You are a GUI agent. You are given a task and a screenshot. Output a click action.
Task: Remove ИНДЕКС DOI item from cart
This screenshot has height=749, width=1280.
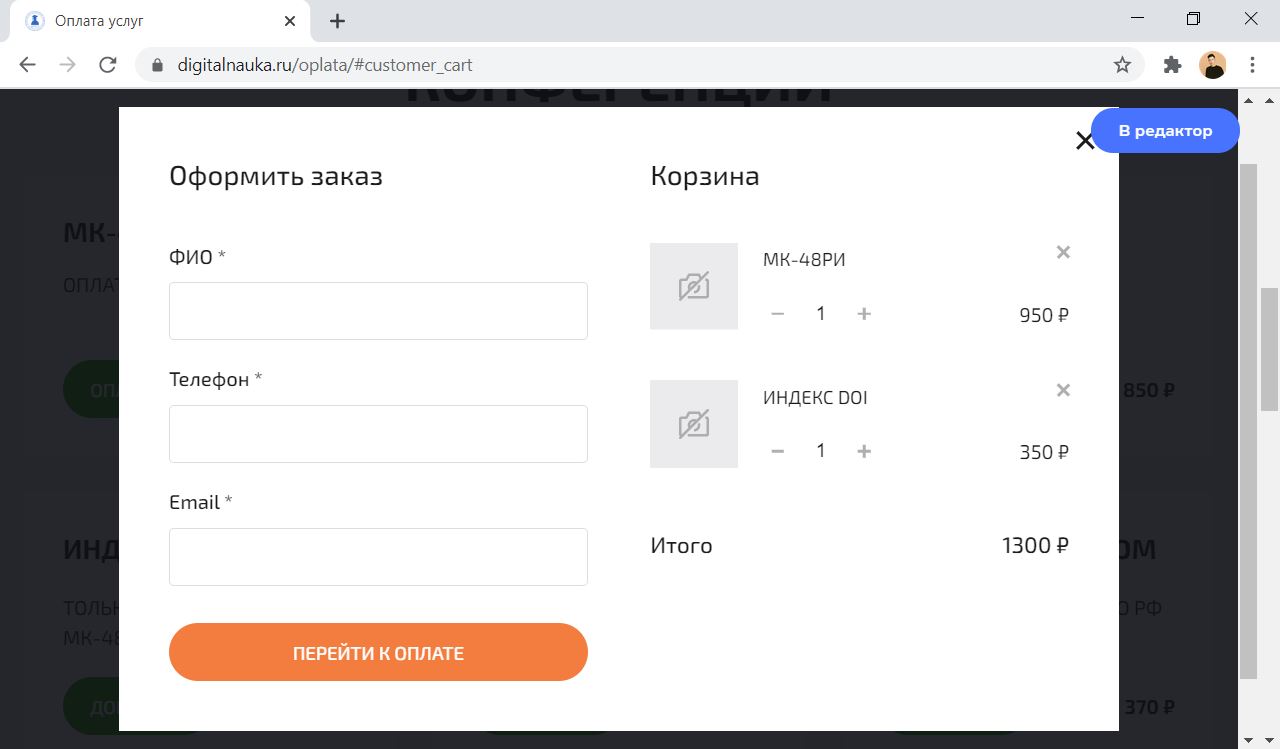(x=1063, y=390)
